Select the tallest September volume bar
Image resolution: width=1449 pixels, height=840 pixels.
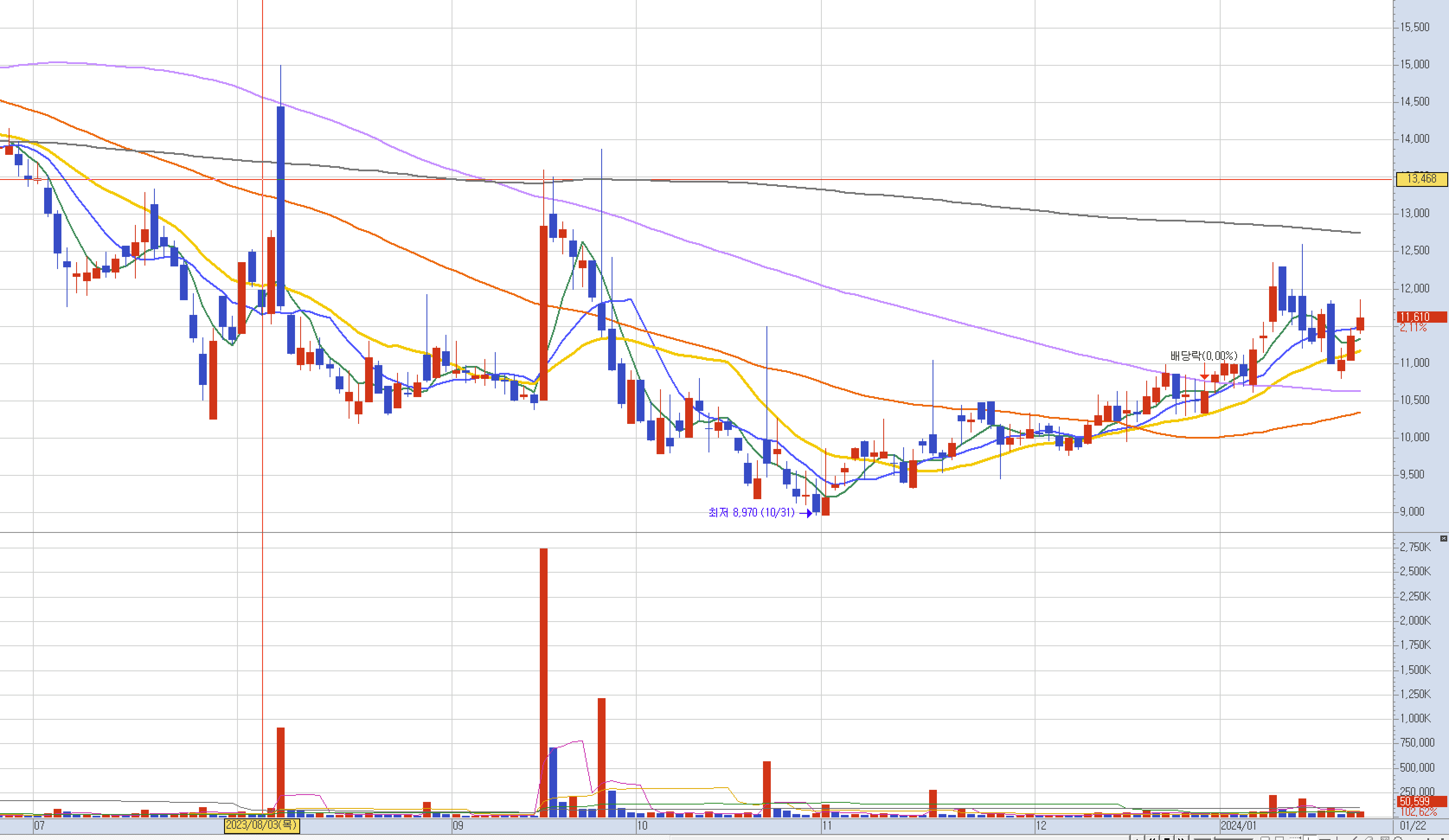point(543,678)
